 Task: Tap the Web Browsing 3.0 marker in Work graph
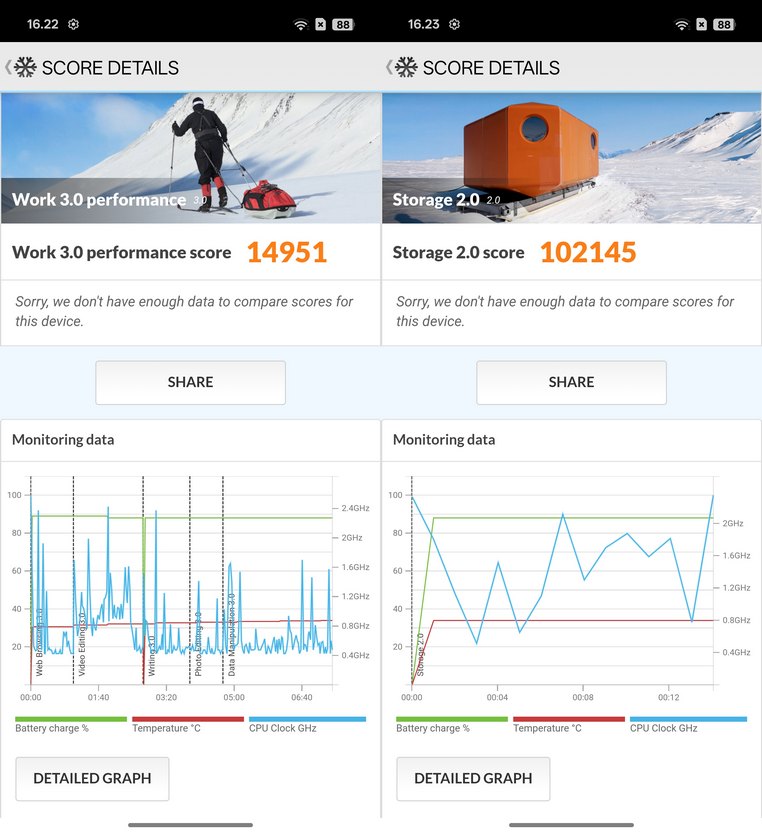tap(39, 642)
